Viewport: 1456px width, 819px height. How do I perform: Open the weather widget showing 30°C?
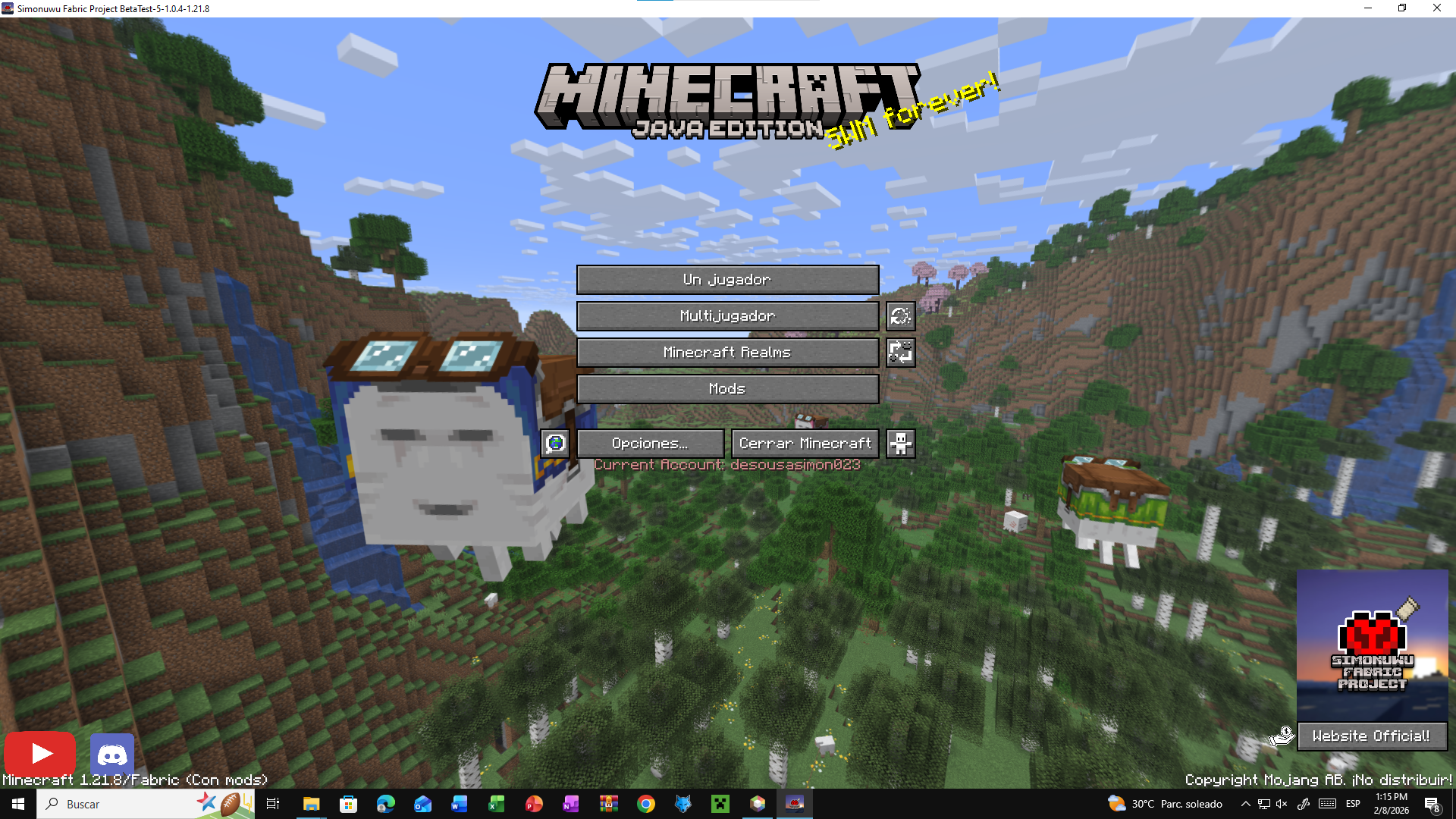coord(1166,804)
